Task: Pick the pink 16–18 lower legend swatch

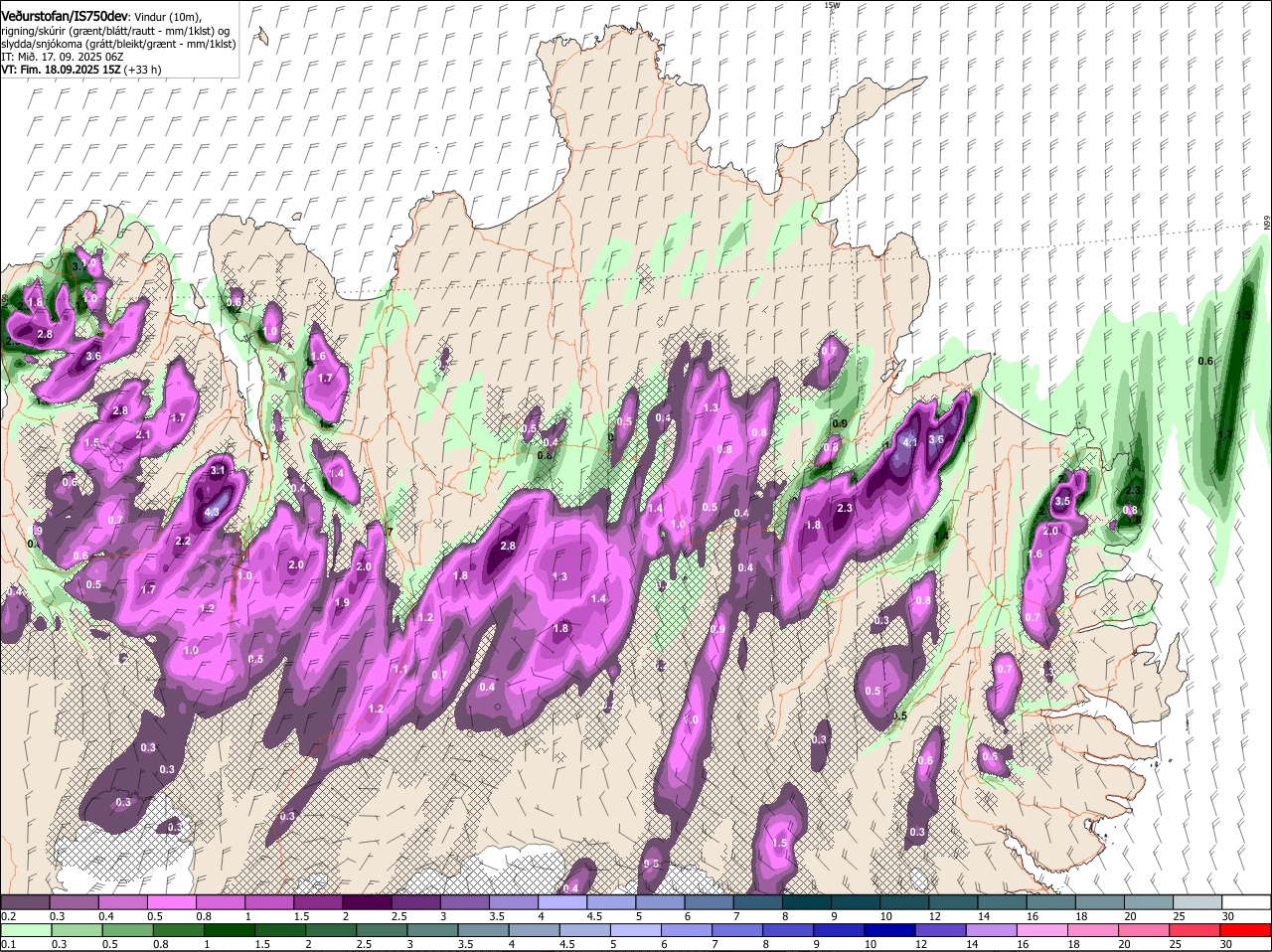Action: [x=1042, y=930]
